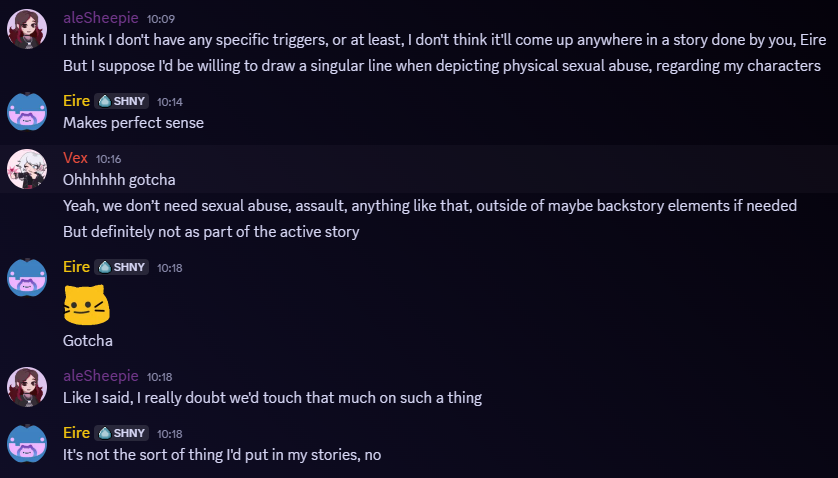Click the 10:09 timestamp
838x478 pixels.
(x=159, y=19)
